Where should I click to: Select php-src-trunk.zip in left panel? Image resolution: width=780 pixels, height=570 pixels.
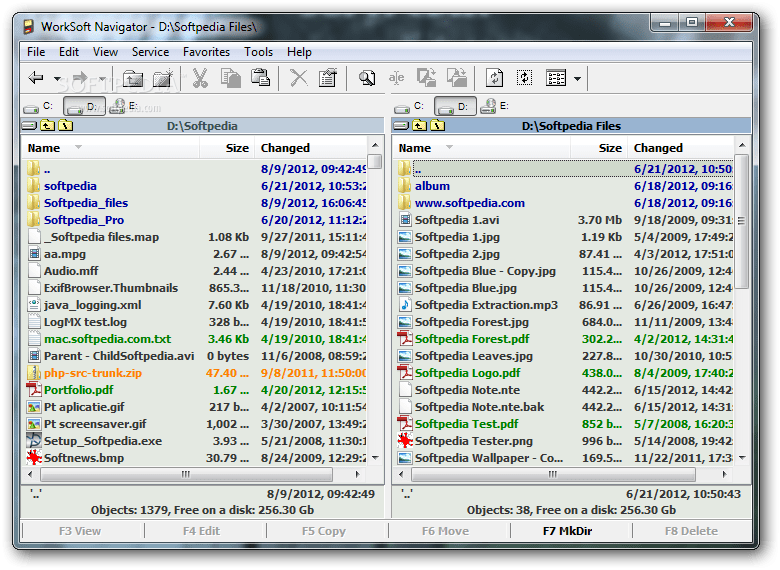coord(93,373)
